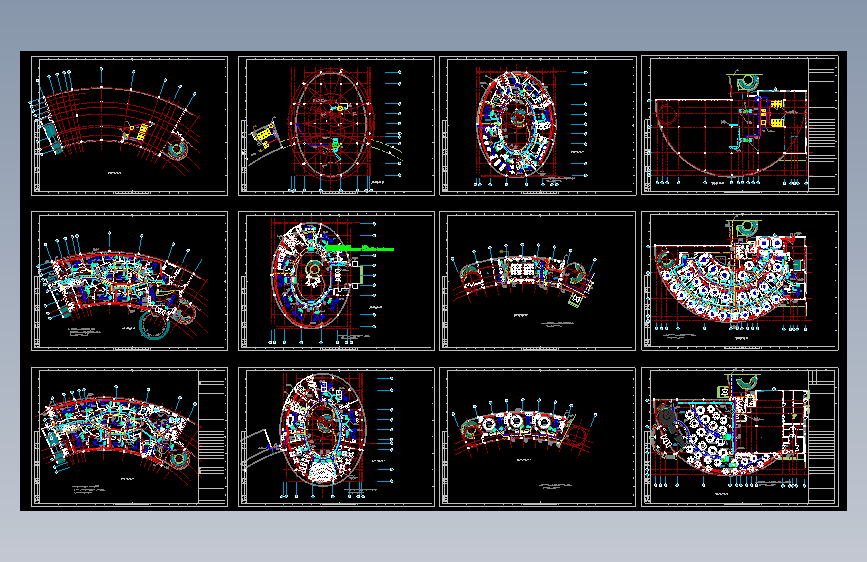Click the title block strip of the top-right sheet

click(x=822, y=124)
